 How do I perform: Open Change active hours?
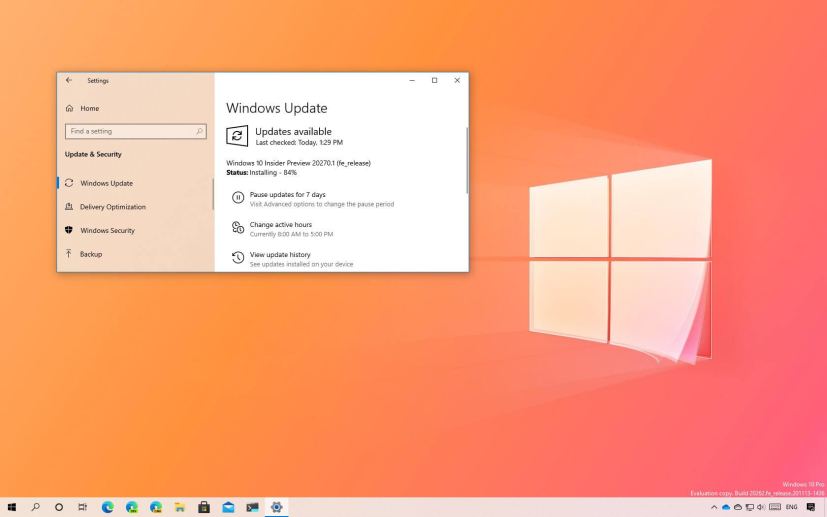click(x=281, y=225)
